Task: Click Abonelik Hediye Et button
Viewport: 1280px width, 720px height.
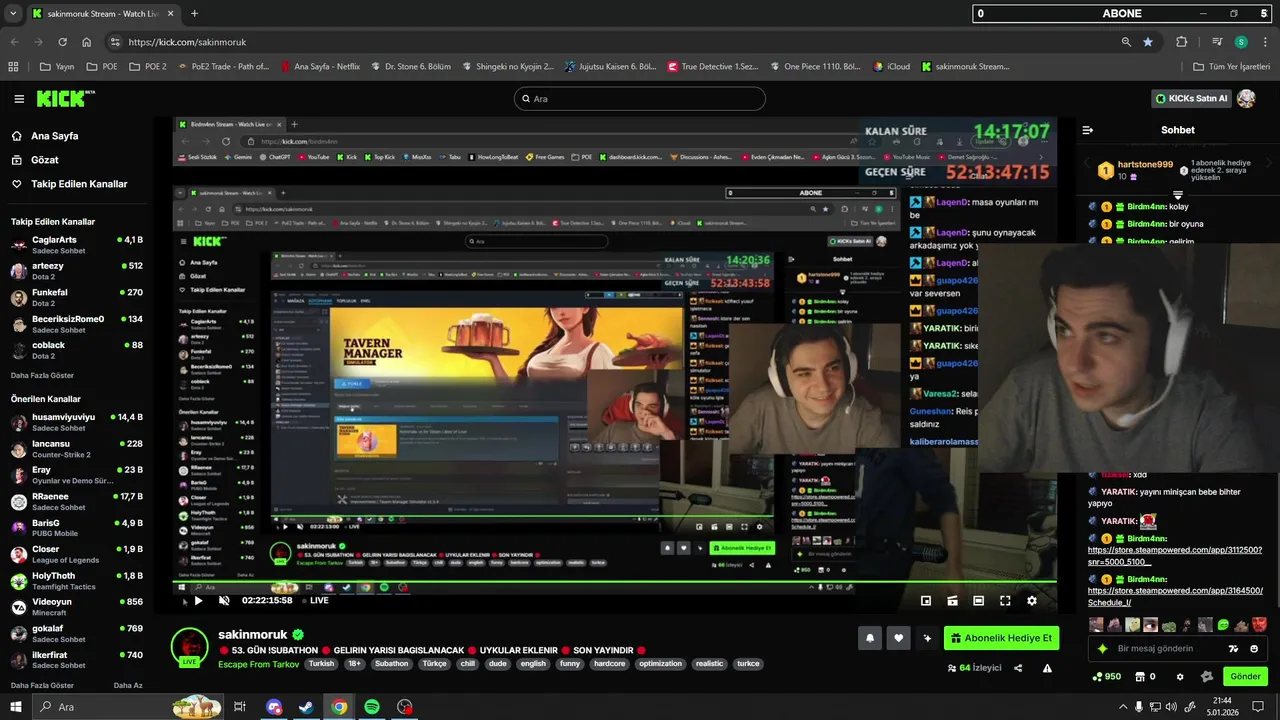Action: [x=1001, y=638]
